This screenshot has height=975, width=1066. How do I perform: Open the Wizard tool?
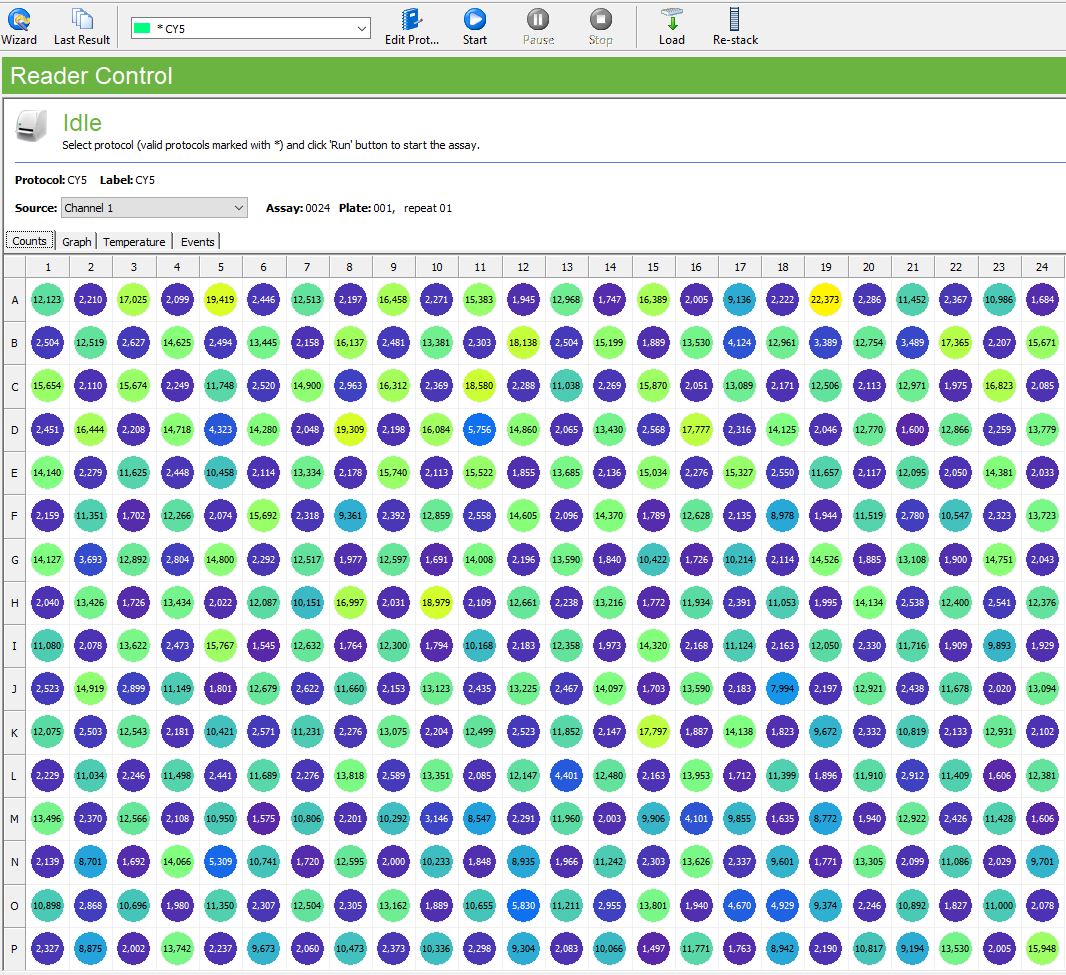pyautogui.click(x=18, y=26)
